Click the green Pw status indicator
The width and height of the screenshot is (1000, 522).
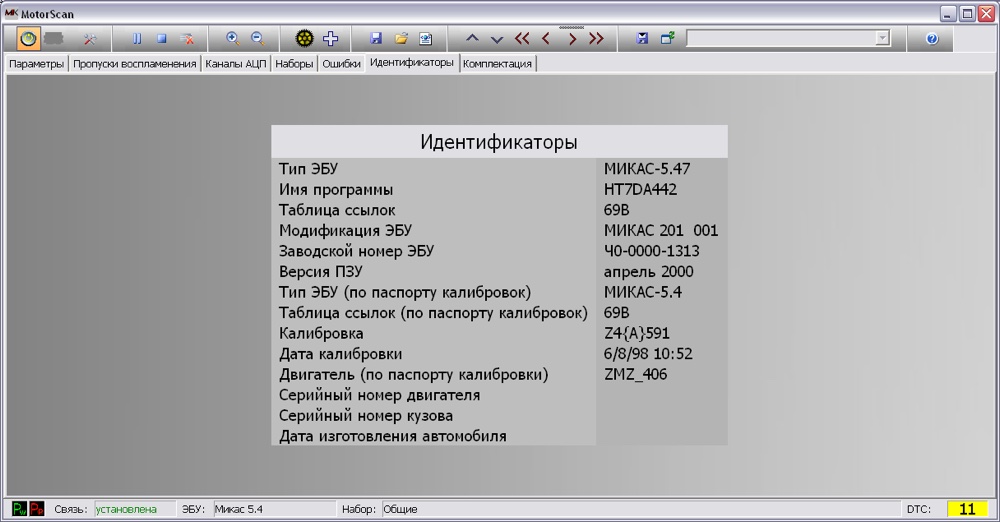coord(19,509)
